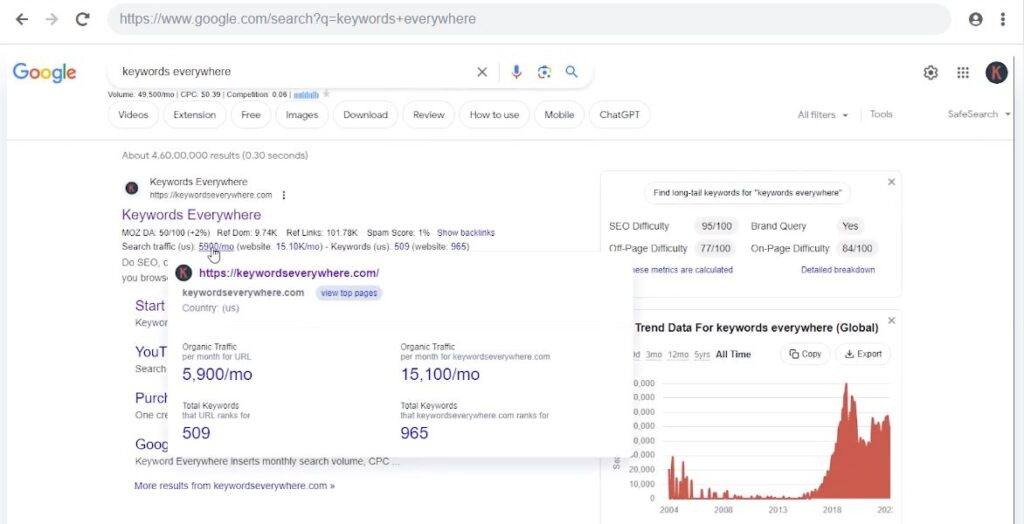Open the Google apps grid
Viewport: 1024px width, 524px height.
click(x=963, y=73)
